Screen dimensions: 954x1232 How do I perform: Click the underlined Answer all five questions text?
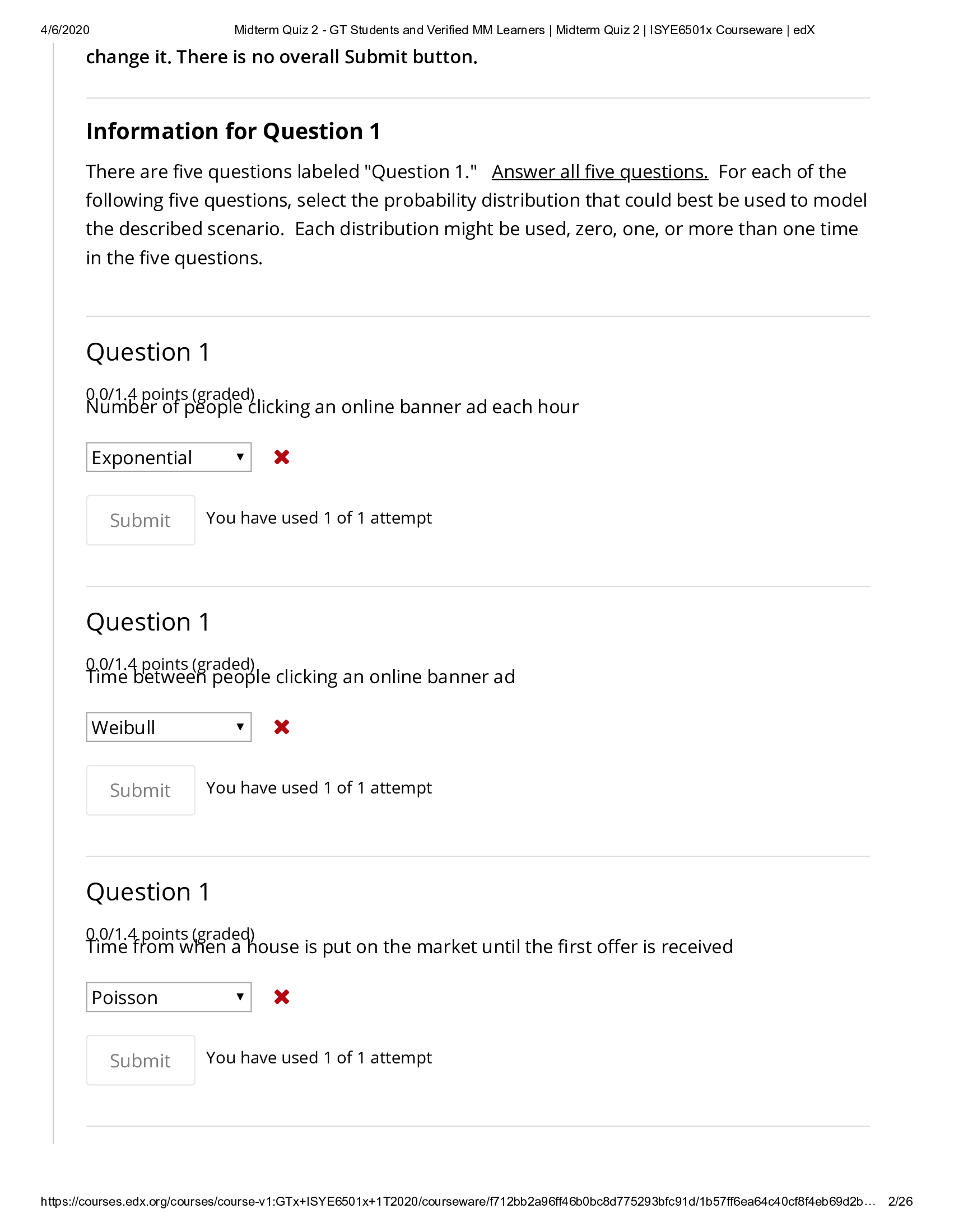[x=601, y=172]
